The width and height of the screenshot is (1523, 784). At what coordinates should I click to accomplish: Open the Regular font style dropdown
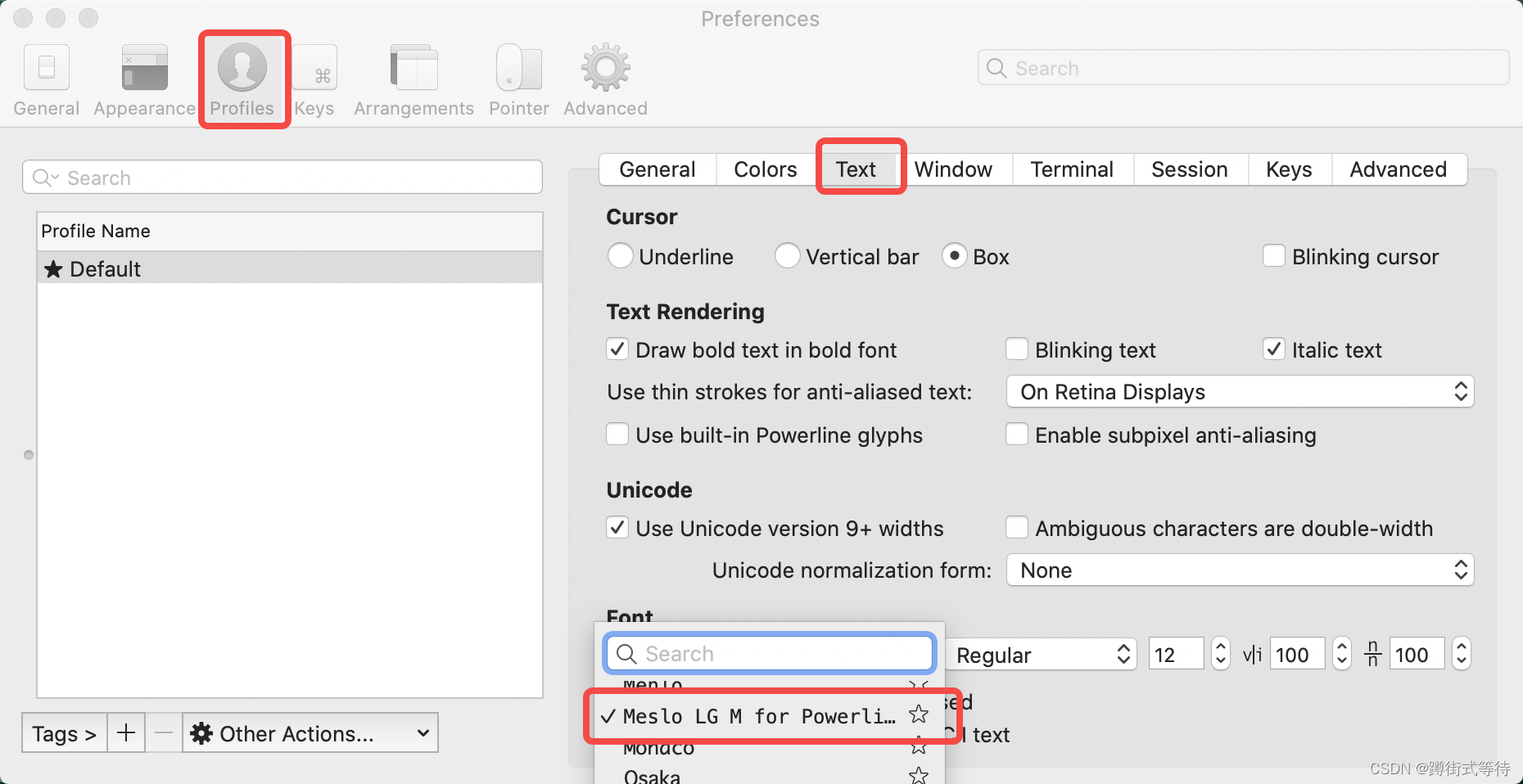coord(1042,655)
